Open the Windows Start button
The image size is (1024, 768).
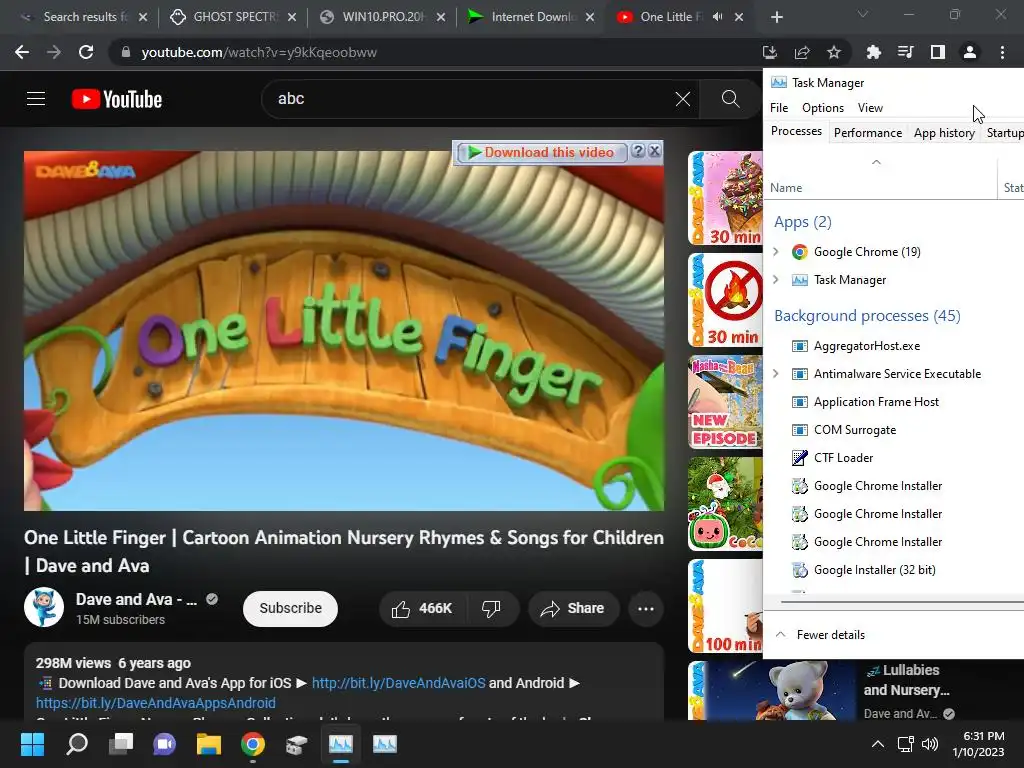tap(32, 744)
